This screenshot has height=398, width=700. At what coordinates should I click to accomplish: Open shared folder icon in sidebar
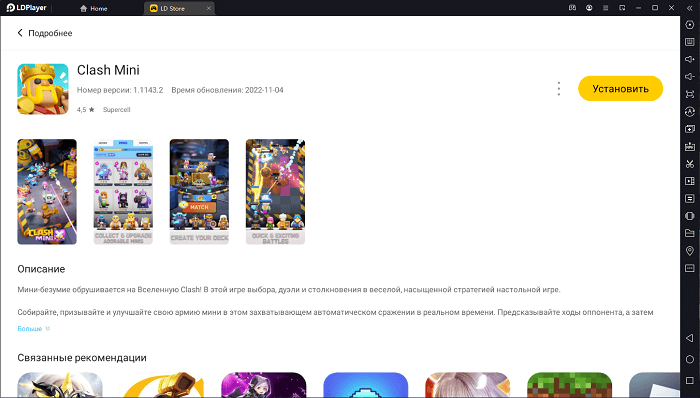[690, 233]
